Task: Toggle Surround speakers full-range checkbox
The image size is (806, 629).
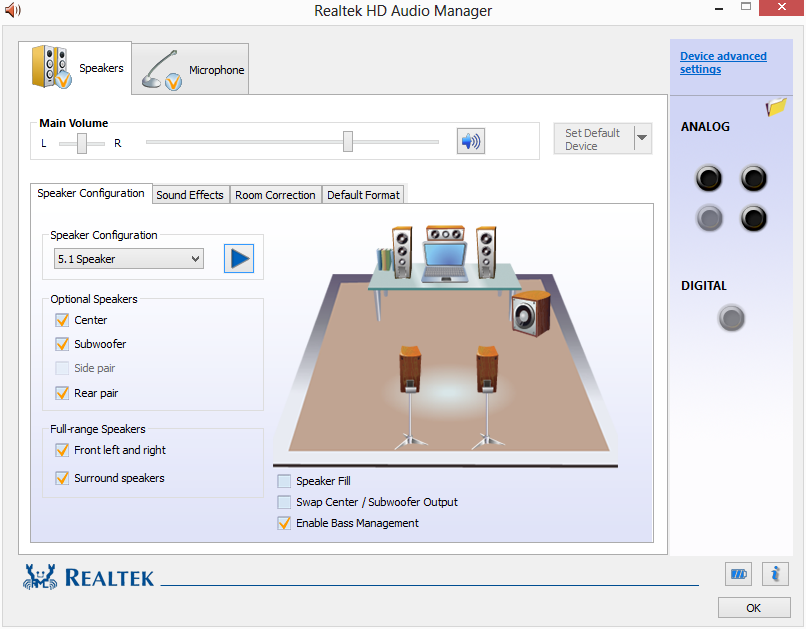Action: [62, 478]
